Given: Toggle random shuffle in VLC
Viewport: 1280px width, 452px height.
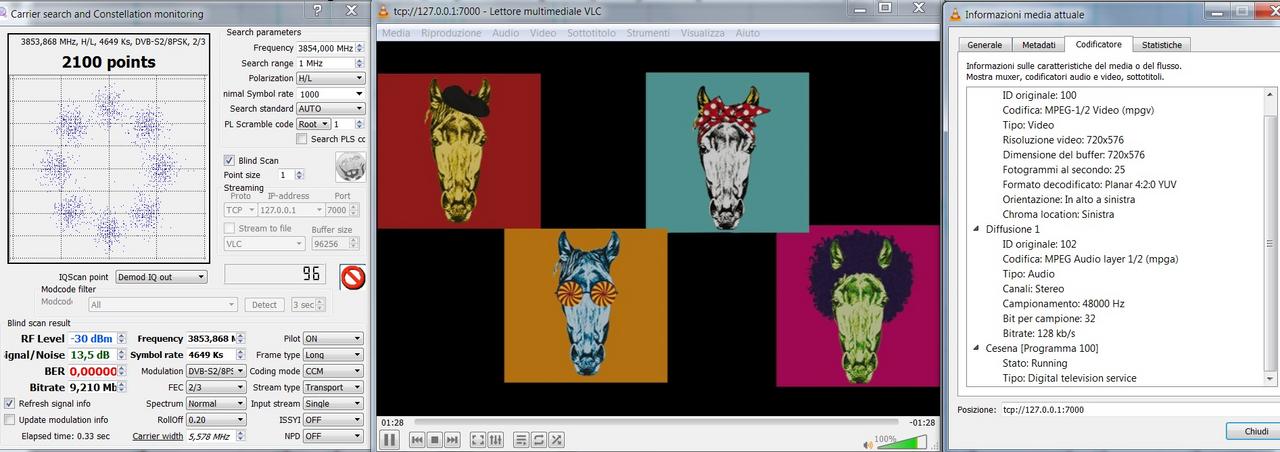Looking at the screenshot, I should (x=556, y=439).
